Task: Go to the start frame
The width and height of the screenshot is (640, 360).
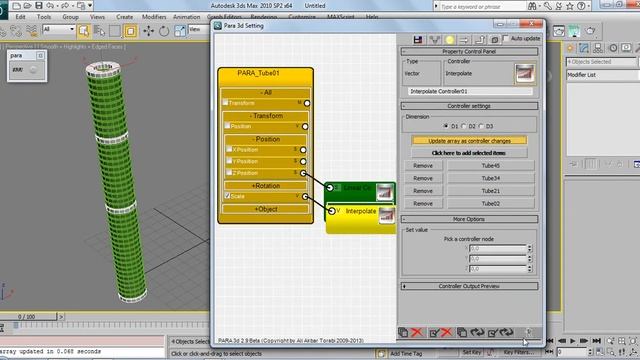Action: (550, 341)
